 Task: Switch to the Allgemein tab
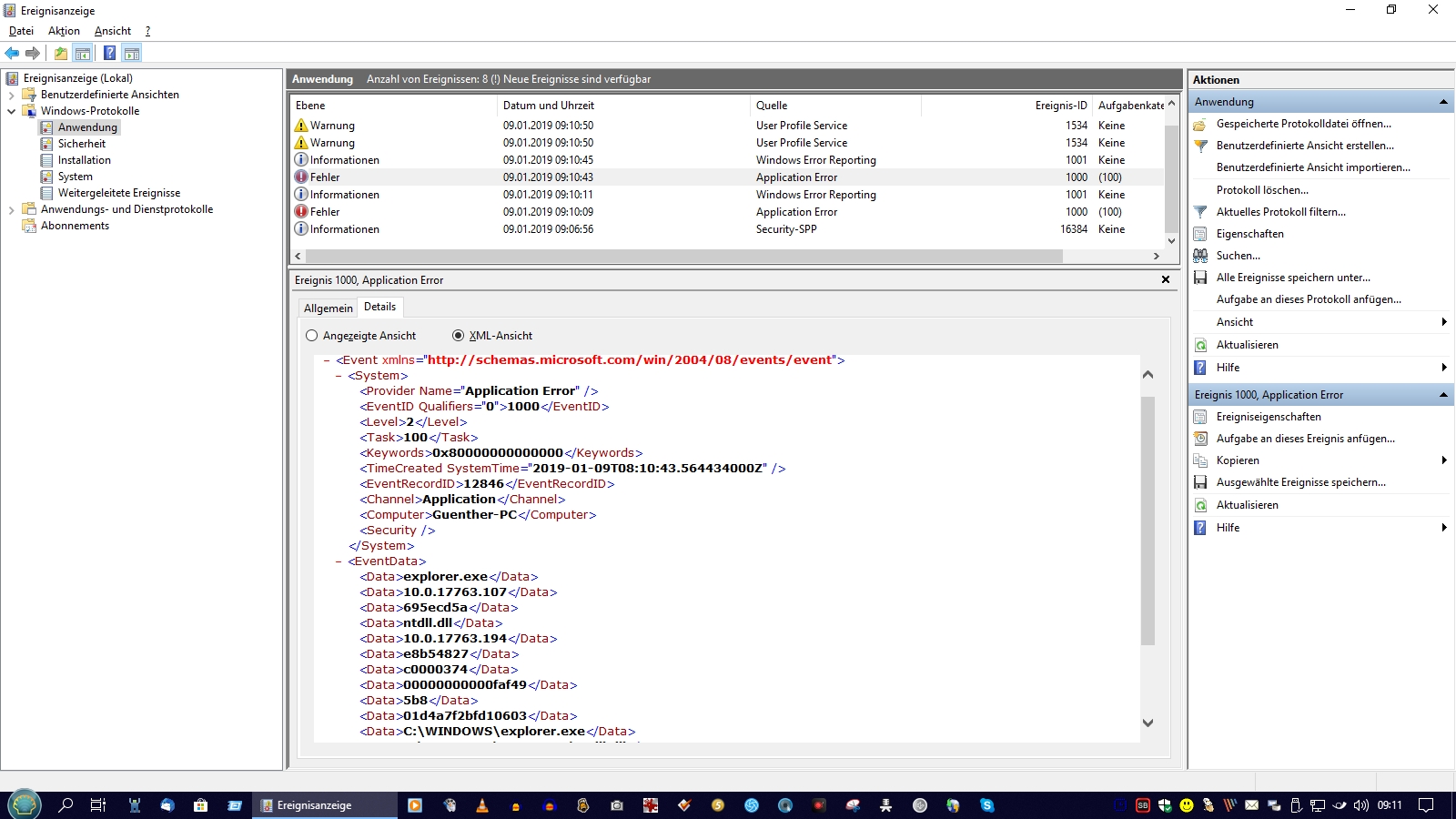pyautogui.click(x=328, y=308)
